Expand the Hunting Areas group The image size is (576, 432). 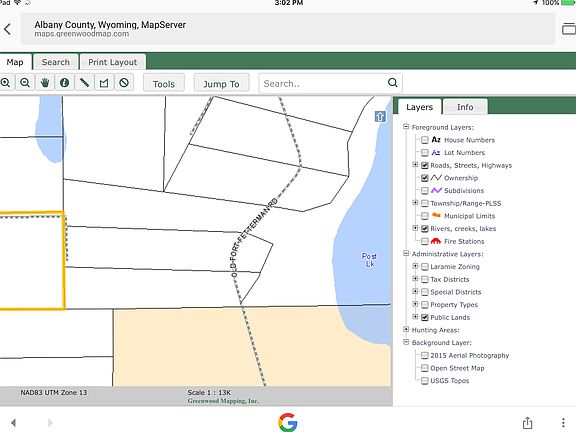coord(406,329)
